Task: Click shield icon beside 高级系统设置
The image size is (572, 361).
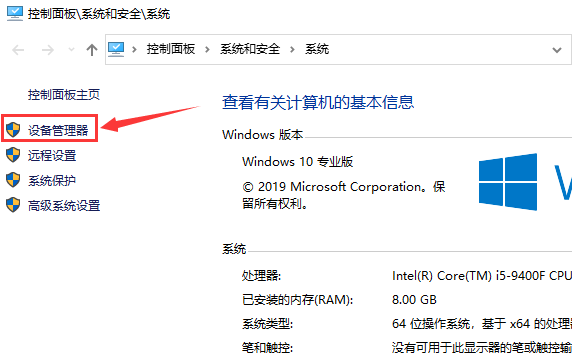Action: pyautogui.click(x=13, y=205)
